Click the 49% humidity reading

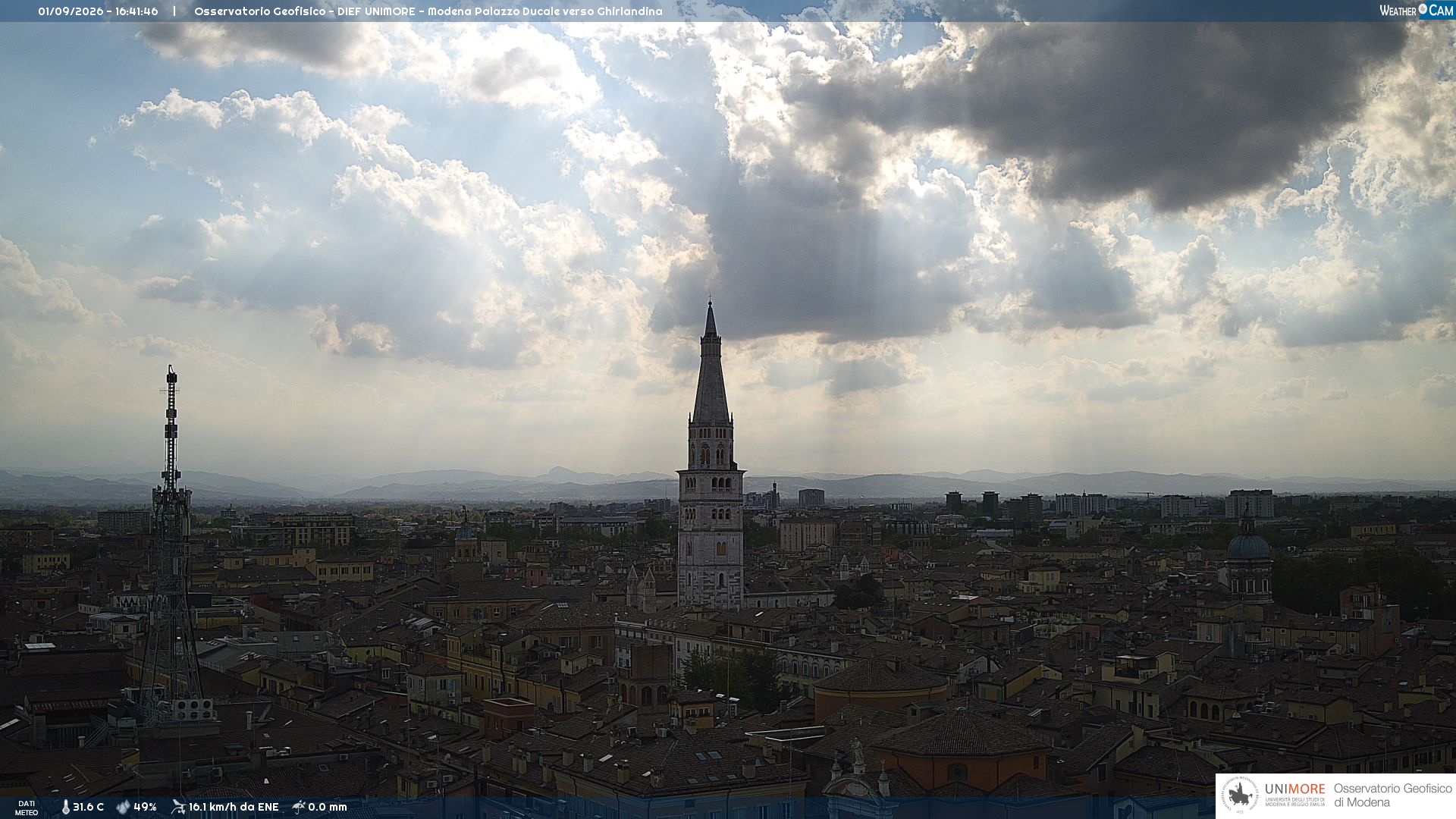click(145, 807)
